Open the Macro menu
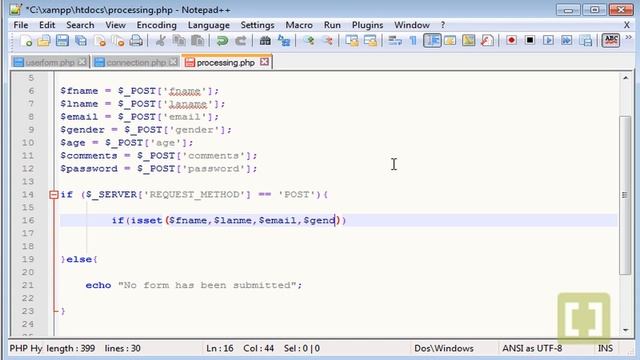Screen dimensions: 640x360 tap(299, 25)
